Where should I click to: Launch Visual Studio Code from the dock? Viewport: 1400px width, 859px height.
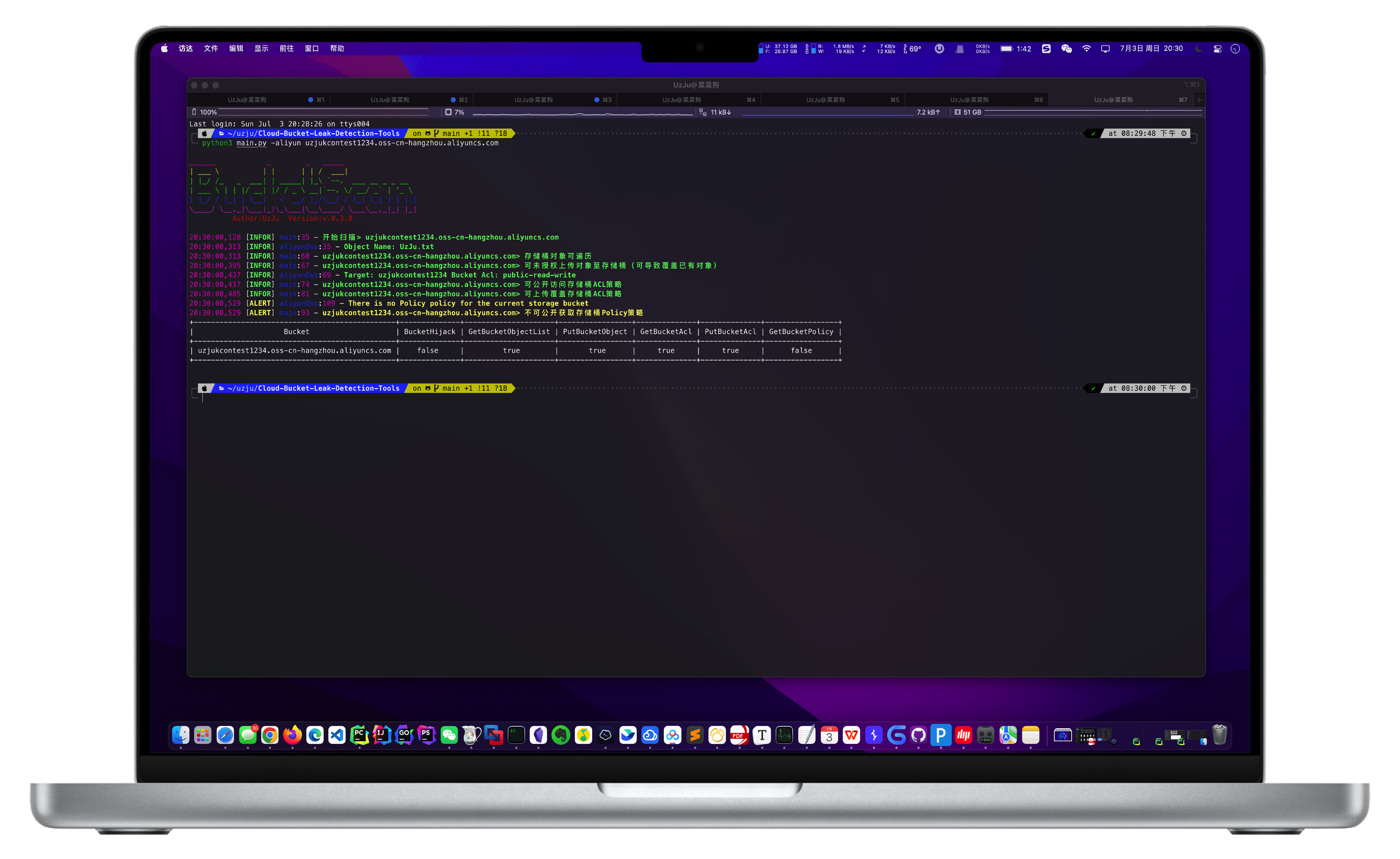pyautogui.click(x=337, y=735)
